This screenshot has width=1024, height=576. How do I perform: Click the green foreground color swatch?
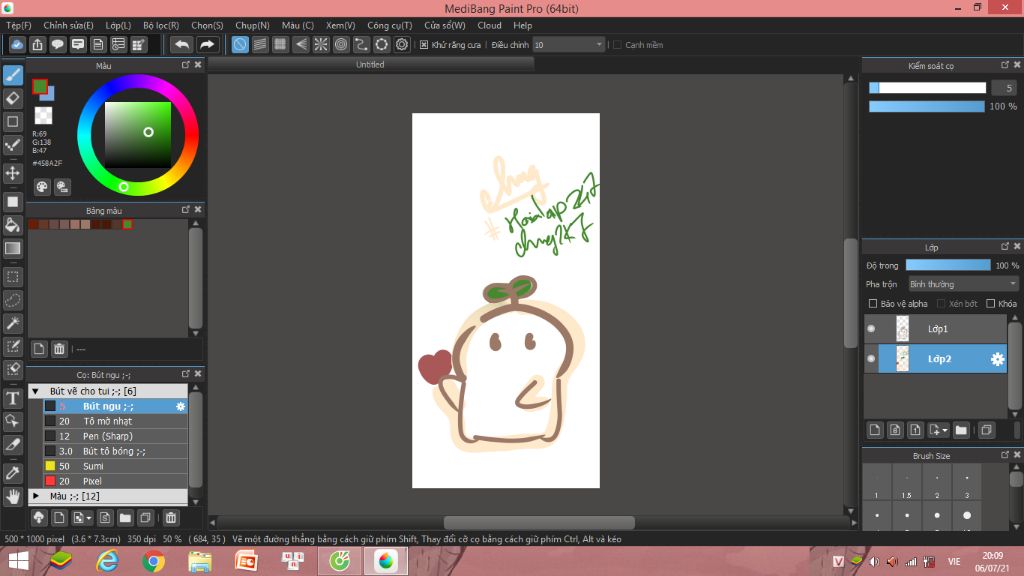point(40,86)
